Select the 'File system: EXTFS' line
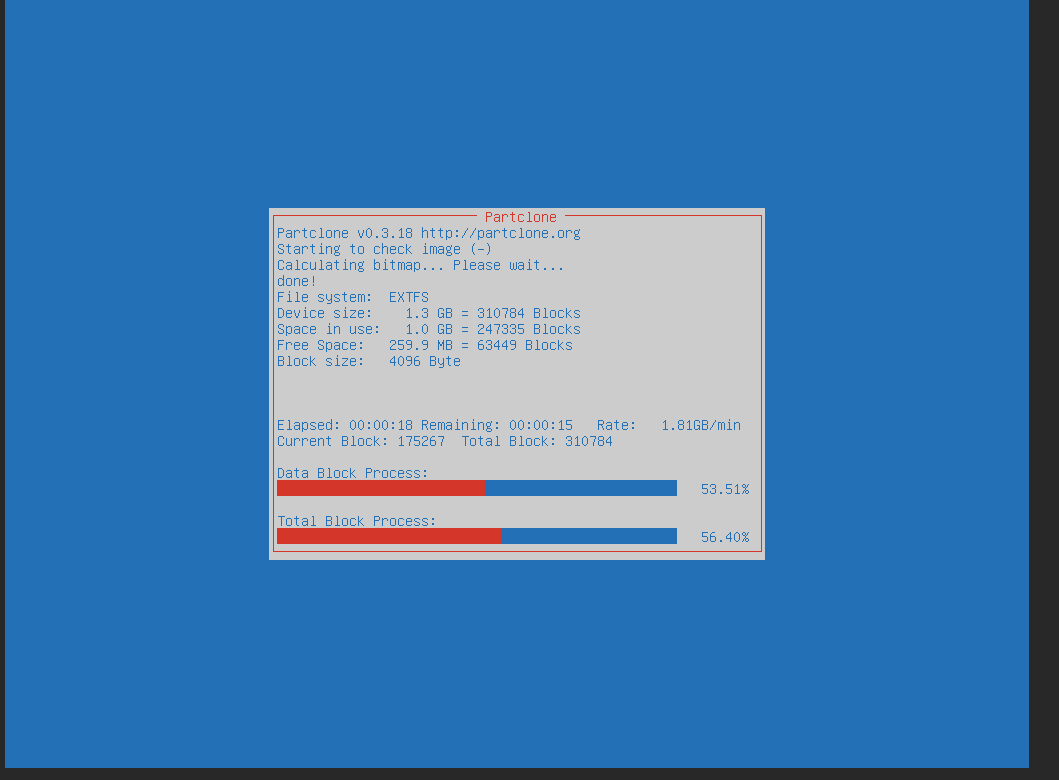This screenshot has width=1059, height=780. [353, 297]
